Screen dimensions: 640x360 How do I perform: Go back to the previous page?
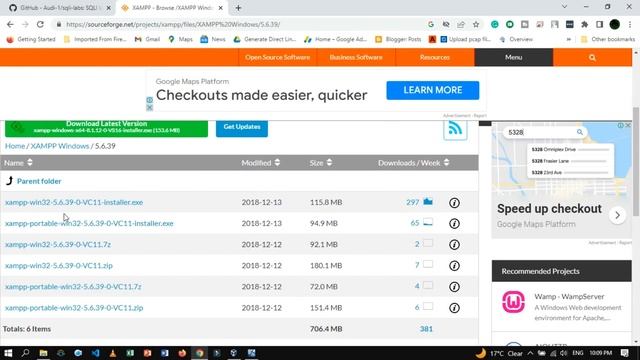tap(10, 24)
